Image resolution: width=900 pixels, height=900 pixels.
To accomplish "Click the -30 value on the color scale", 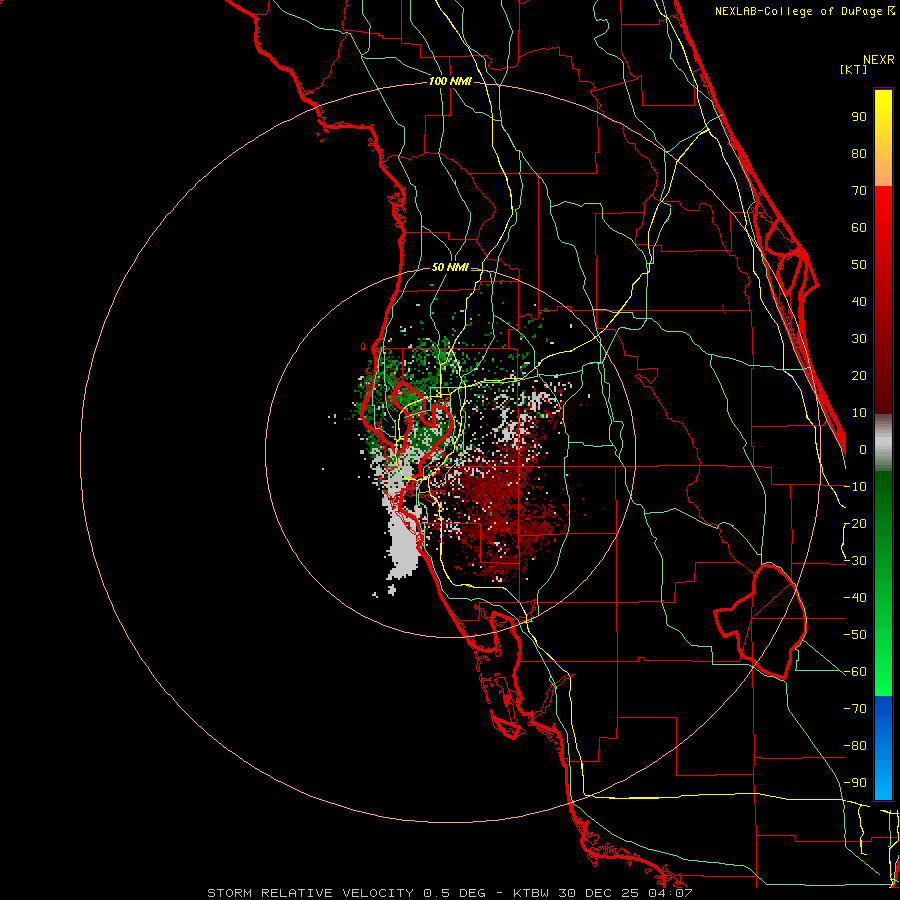I will [x=855, y=561].
